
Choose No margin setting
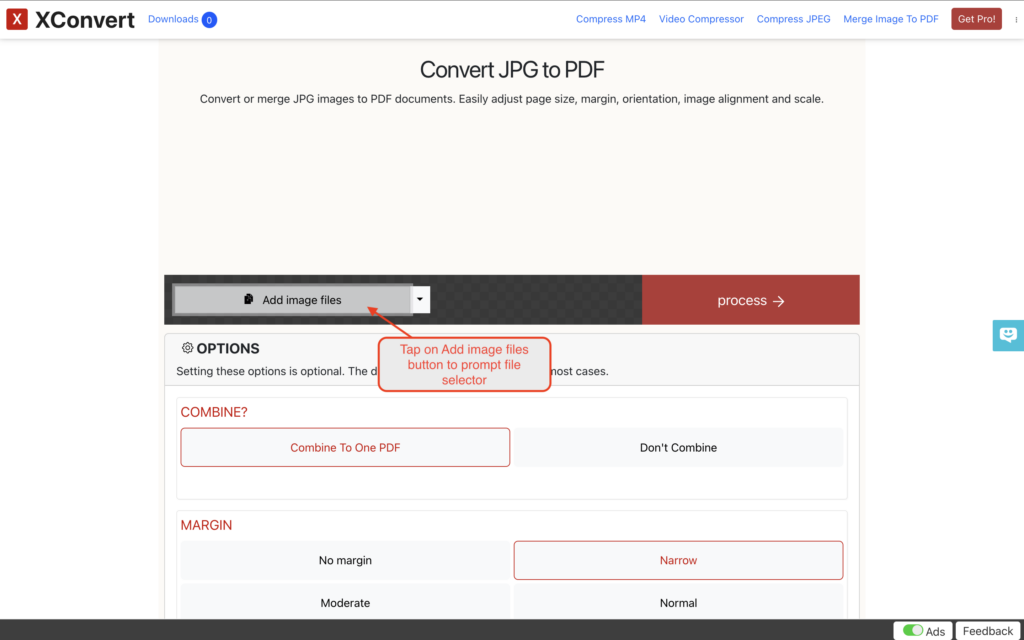pyautogui.click(x=345, y=561)
